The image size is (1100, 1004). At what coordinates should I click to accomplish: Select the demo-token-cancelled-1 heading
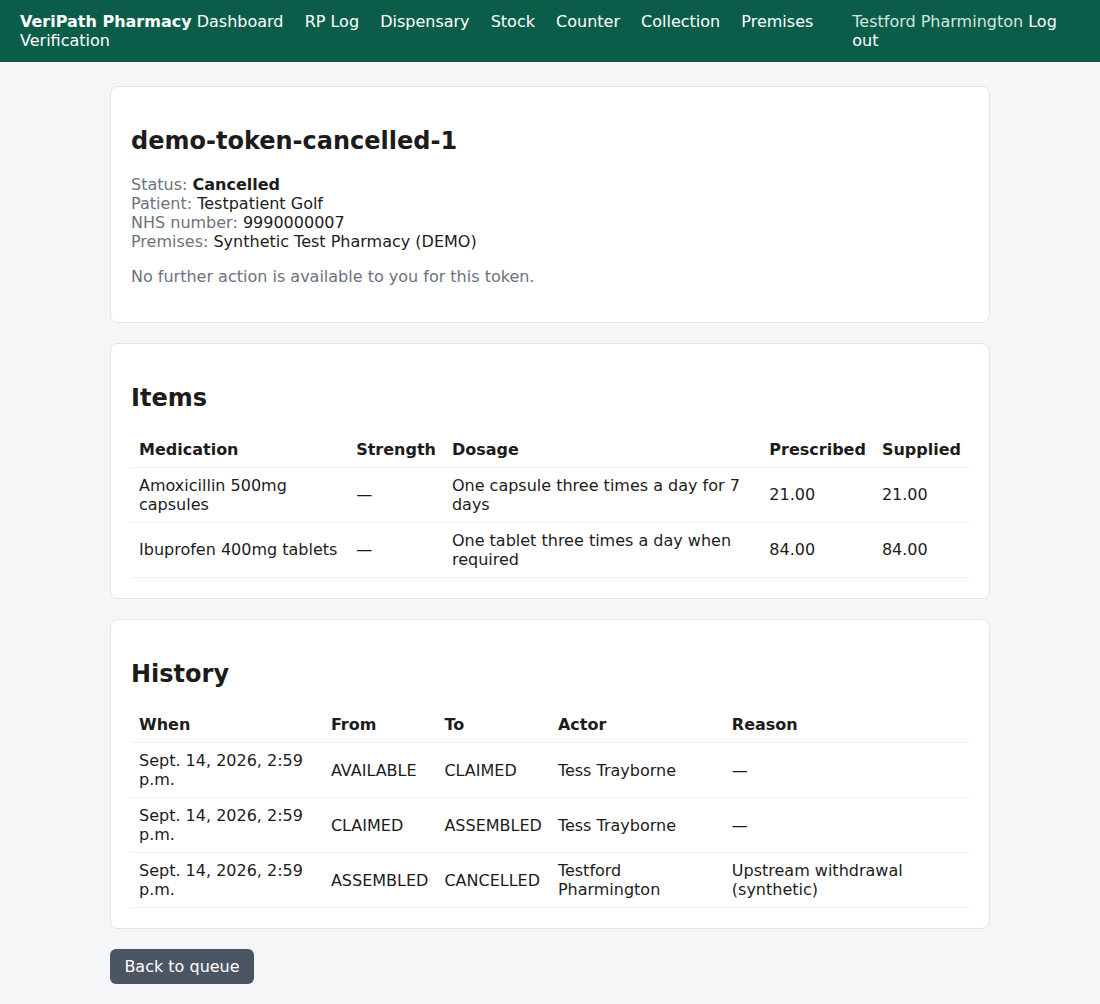click(294, 140)
